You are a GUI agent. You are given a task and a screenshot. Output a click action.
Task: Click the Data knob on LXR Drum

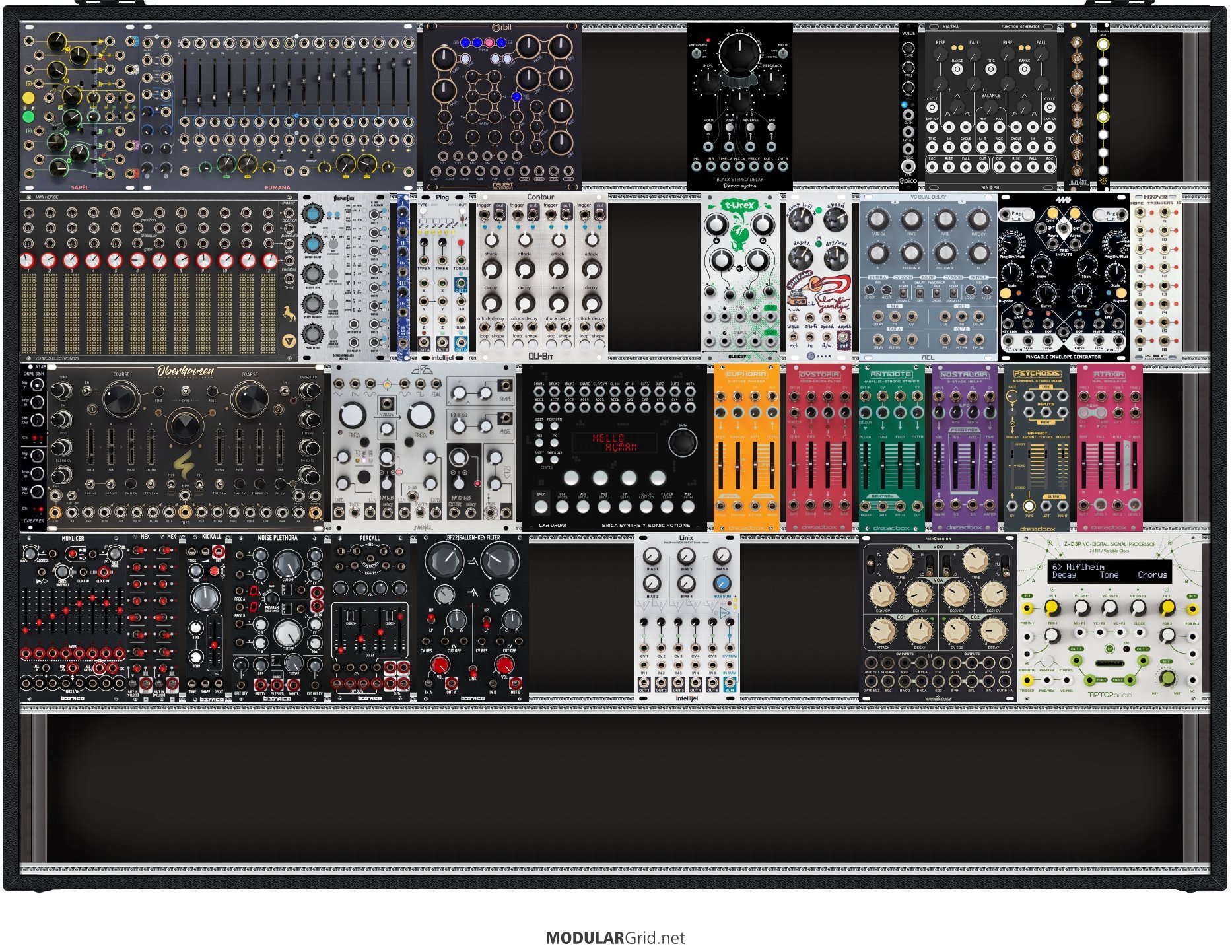point(683,442)
